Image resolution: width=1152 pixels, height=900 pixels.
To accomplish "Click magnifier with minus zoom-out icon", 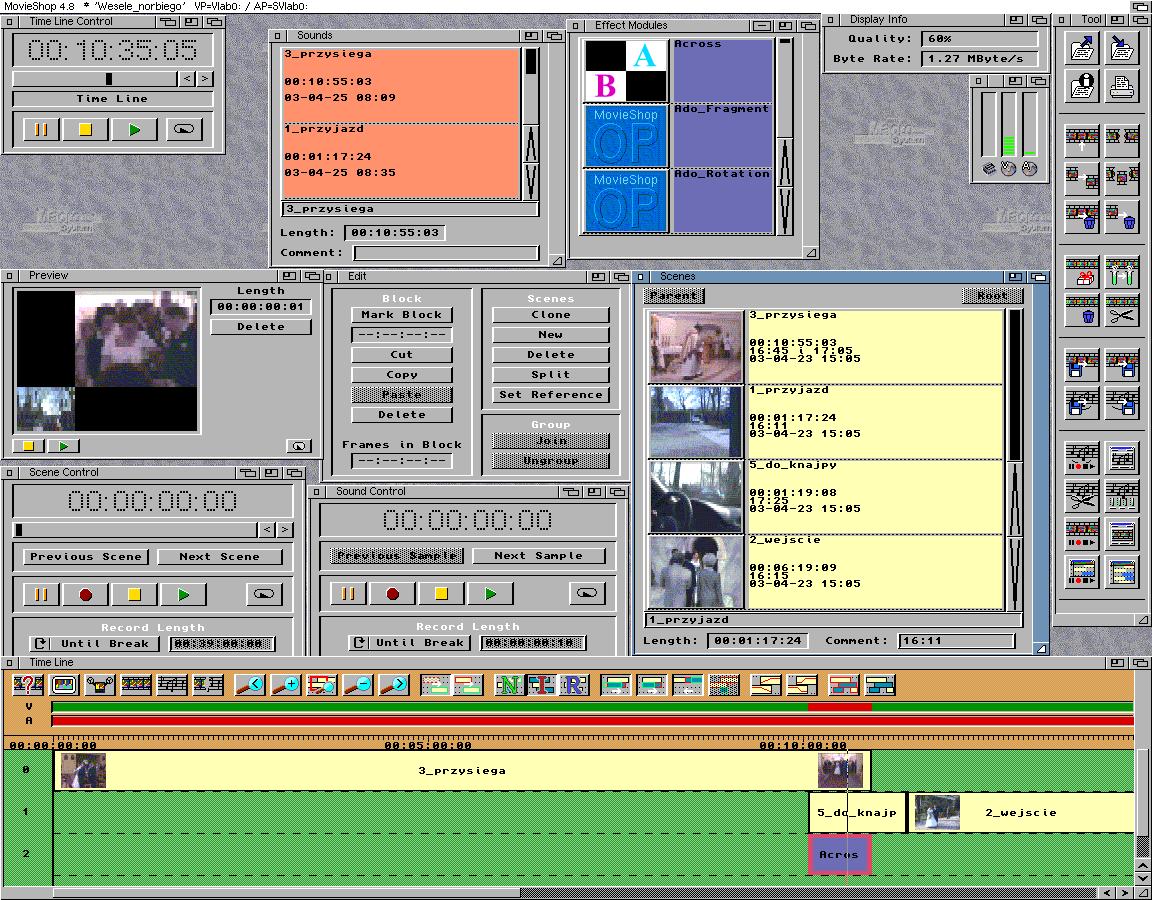I will 359,685.
